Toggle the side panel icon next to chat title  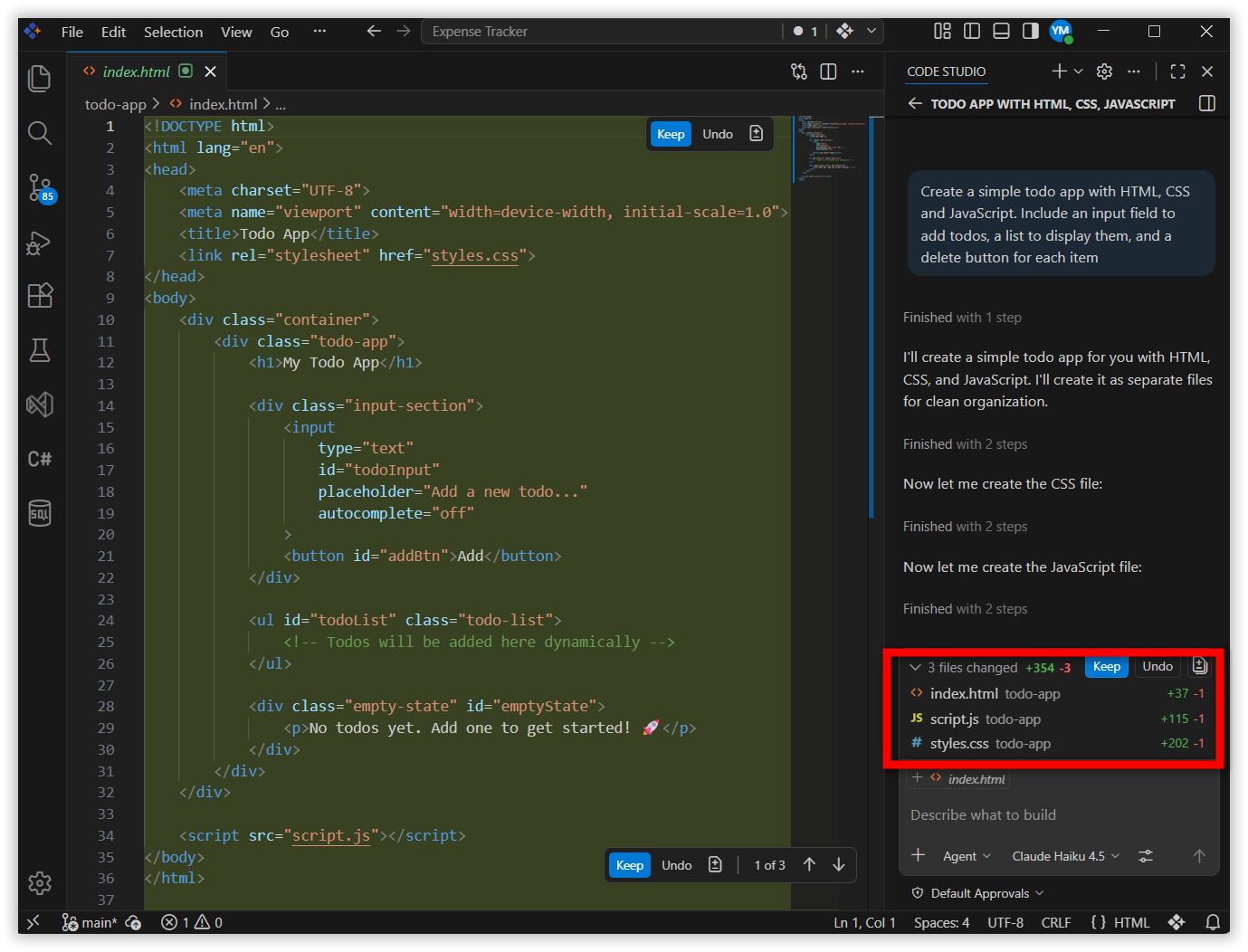[1206, 103]
